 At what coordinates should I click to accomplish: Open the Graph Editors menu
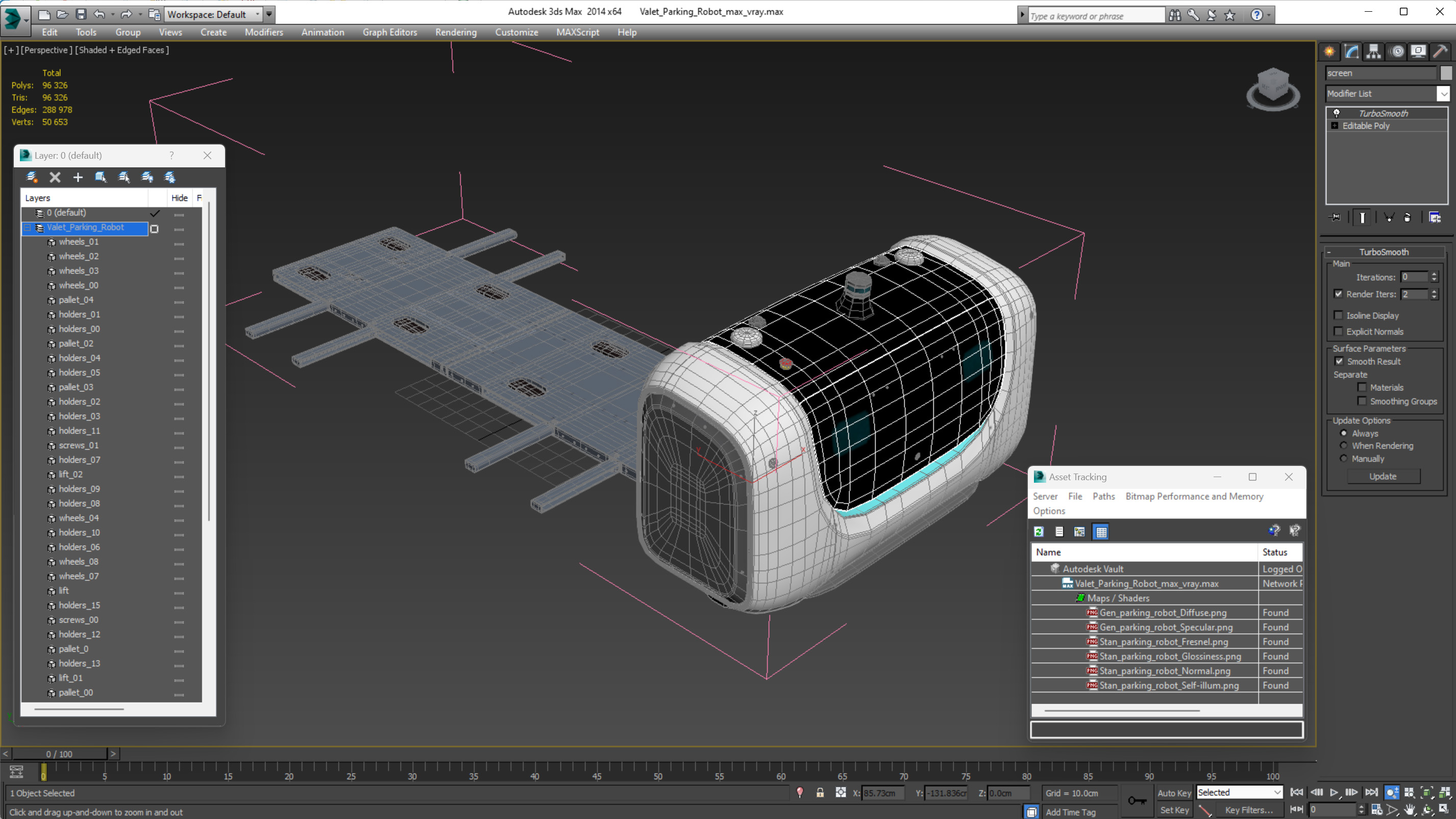389,32
